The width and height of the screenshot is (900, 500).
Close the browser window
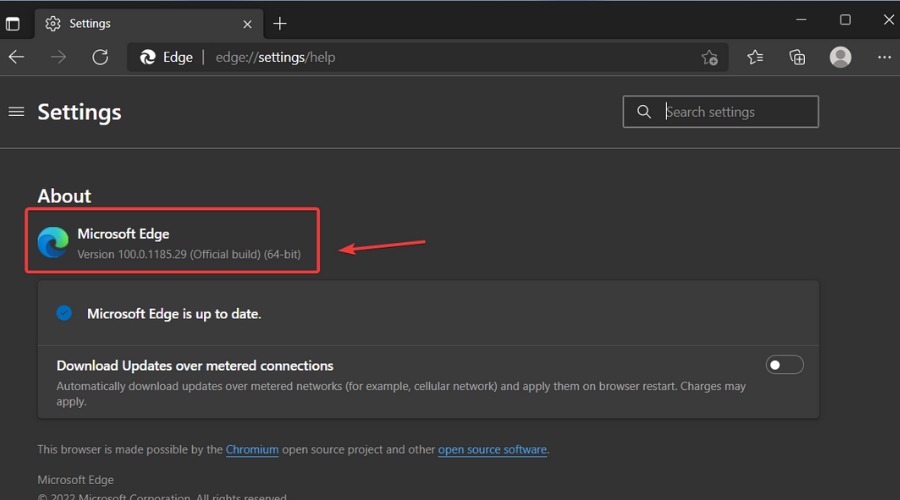point(889,20)
